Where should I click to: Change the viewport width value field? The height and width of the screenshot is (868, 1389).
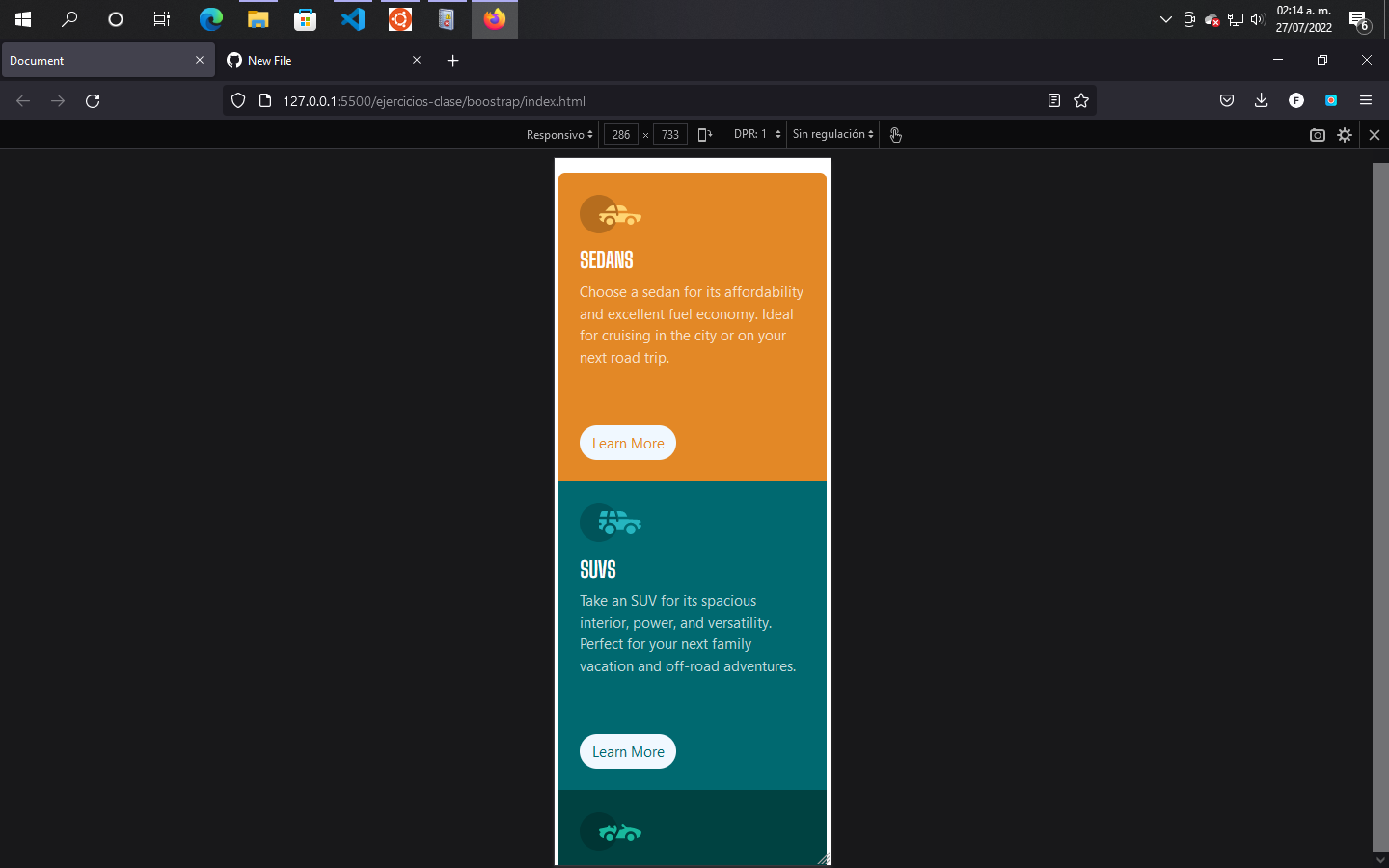[x=620, y=134]
